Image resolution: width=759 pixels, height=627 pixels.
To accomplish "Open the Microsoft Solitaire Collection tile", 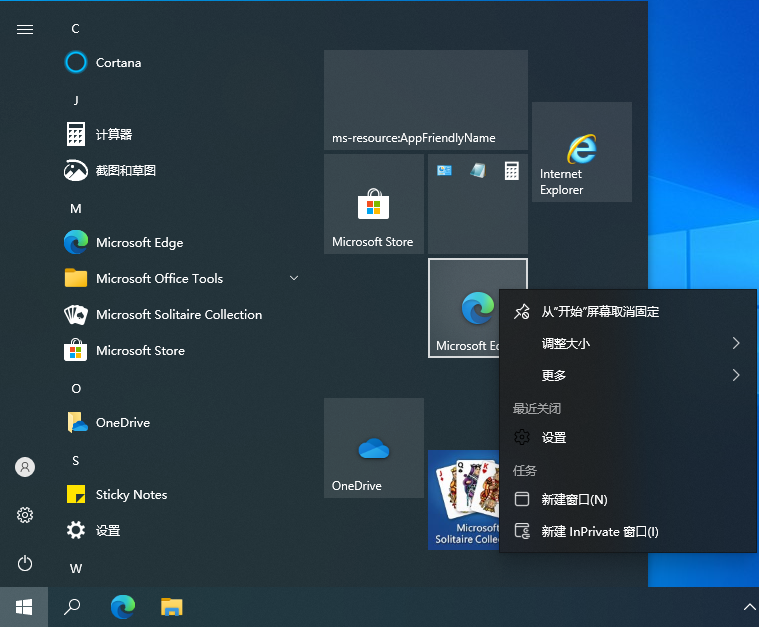I will [464, 500].
